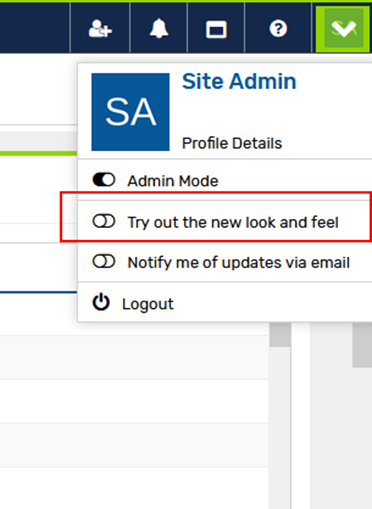Select the Logout text entry

[x=148, y=304]
